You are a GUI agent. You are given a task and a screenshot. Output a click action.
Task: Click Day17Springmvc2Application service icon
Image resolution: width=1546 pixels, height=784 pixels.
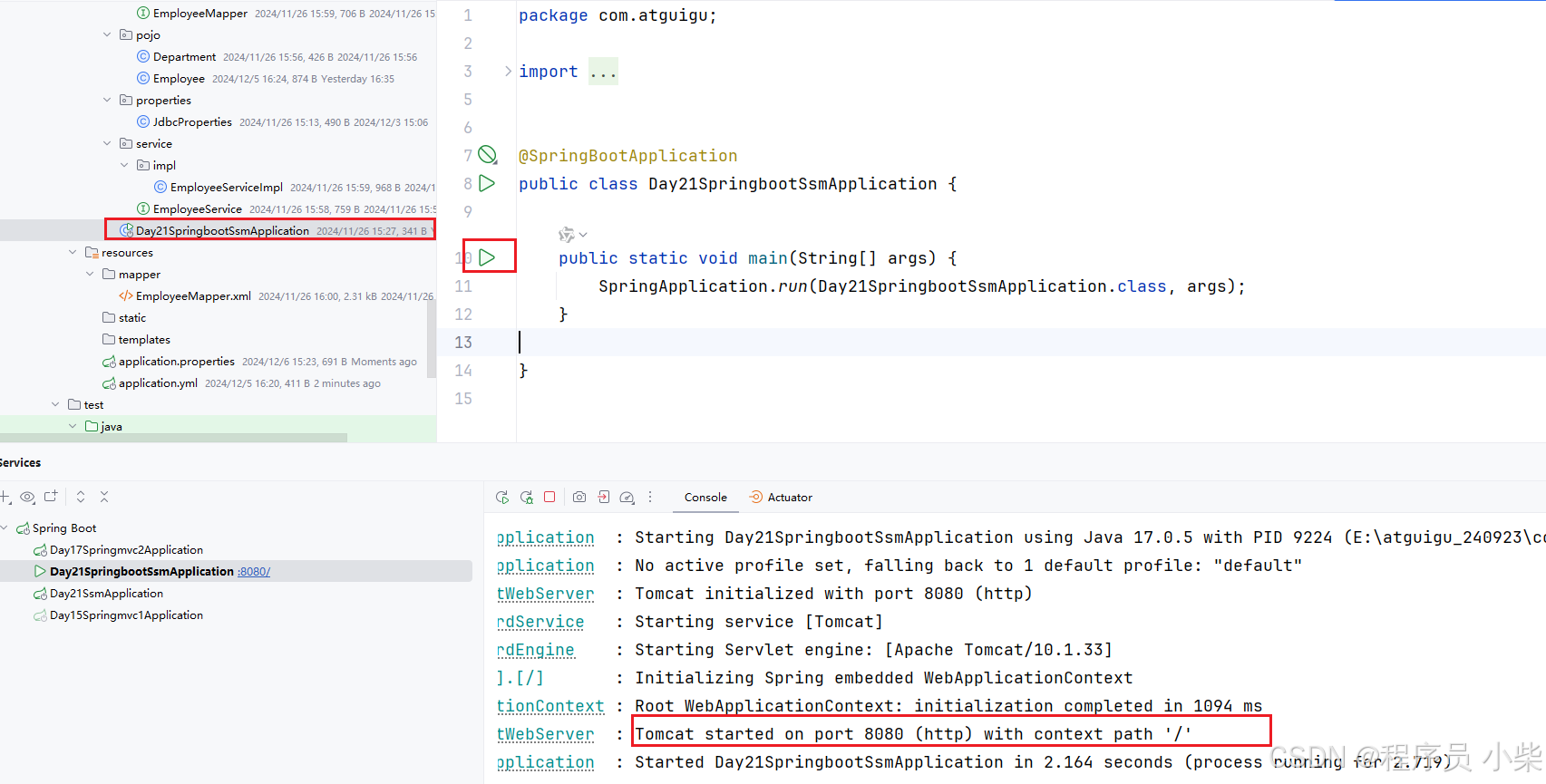[40, 550]
